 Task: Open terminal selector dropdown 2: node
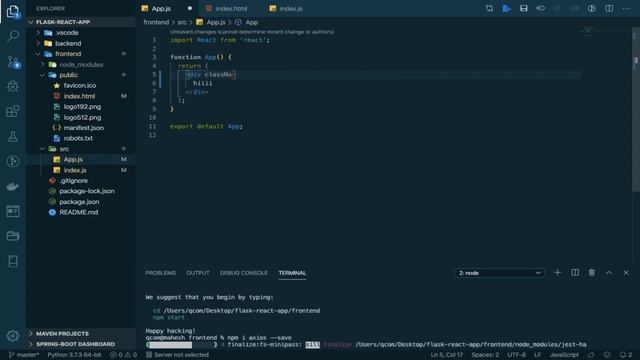499,273
